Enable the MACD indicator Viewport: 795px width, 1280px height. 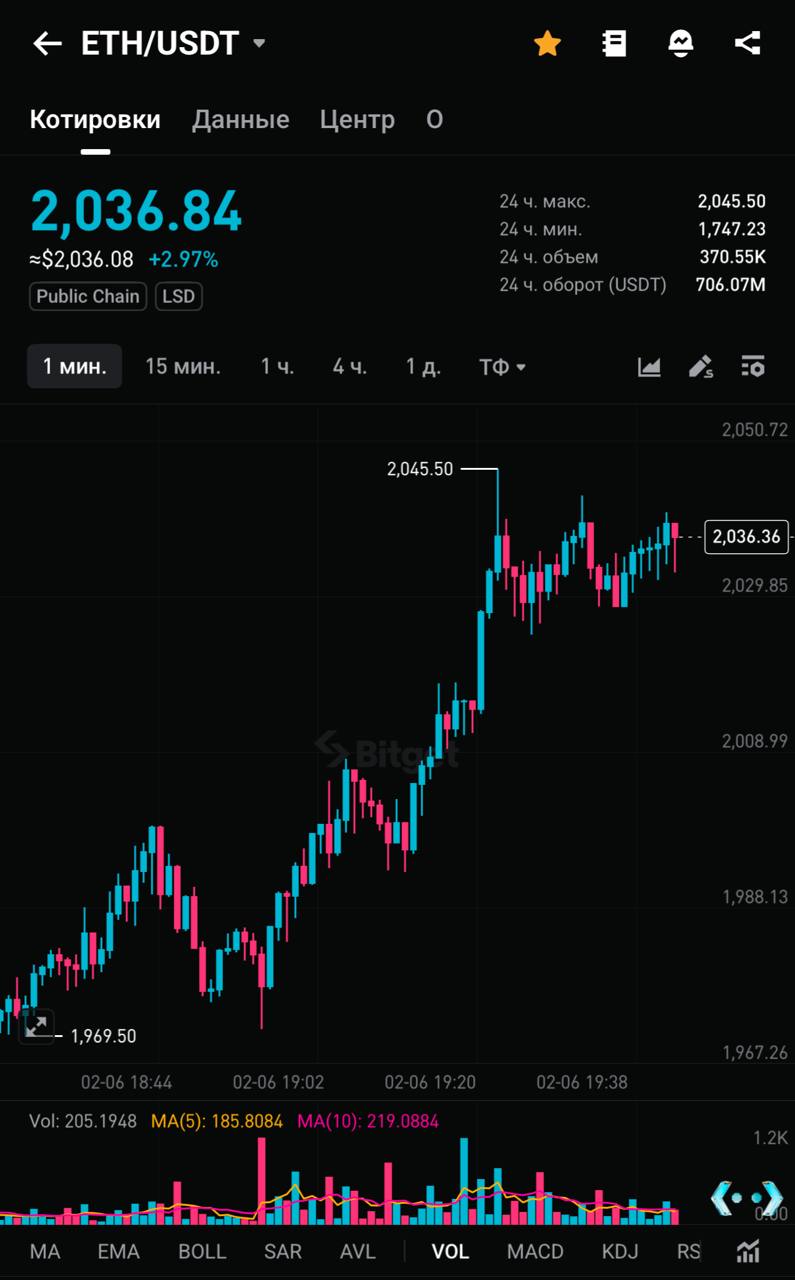click(x=535, y=1251)
